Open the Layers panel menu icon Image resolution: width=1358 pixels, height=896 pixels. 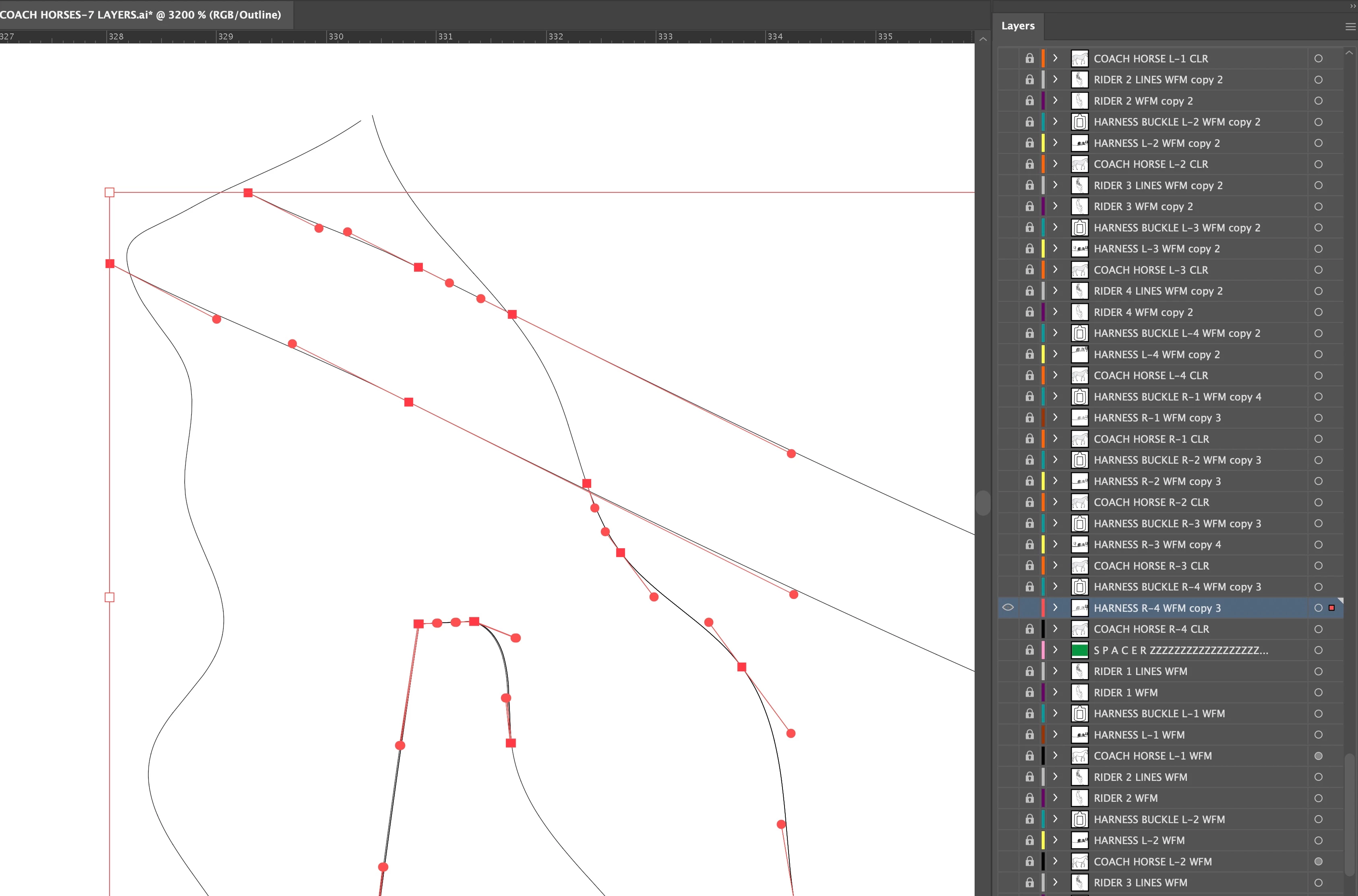[x=1350, y=26]
